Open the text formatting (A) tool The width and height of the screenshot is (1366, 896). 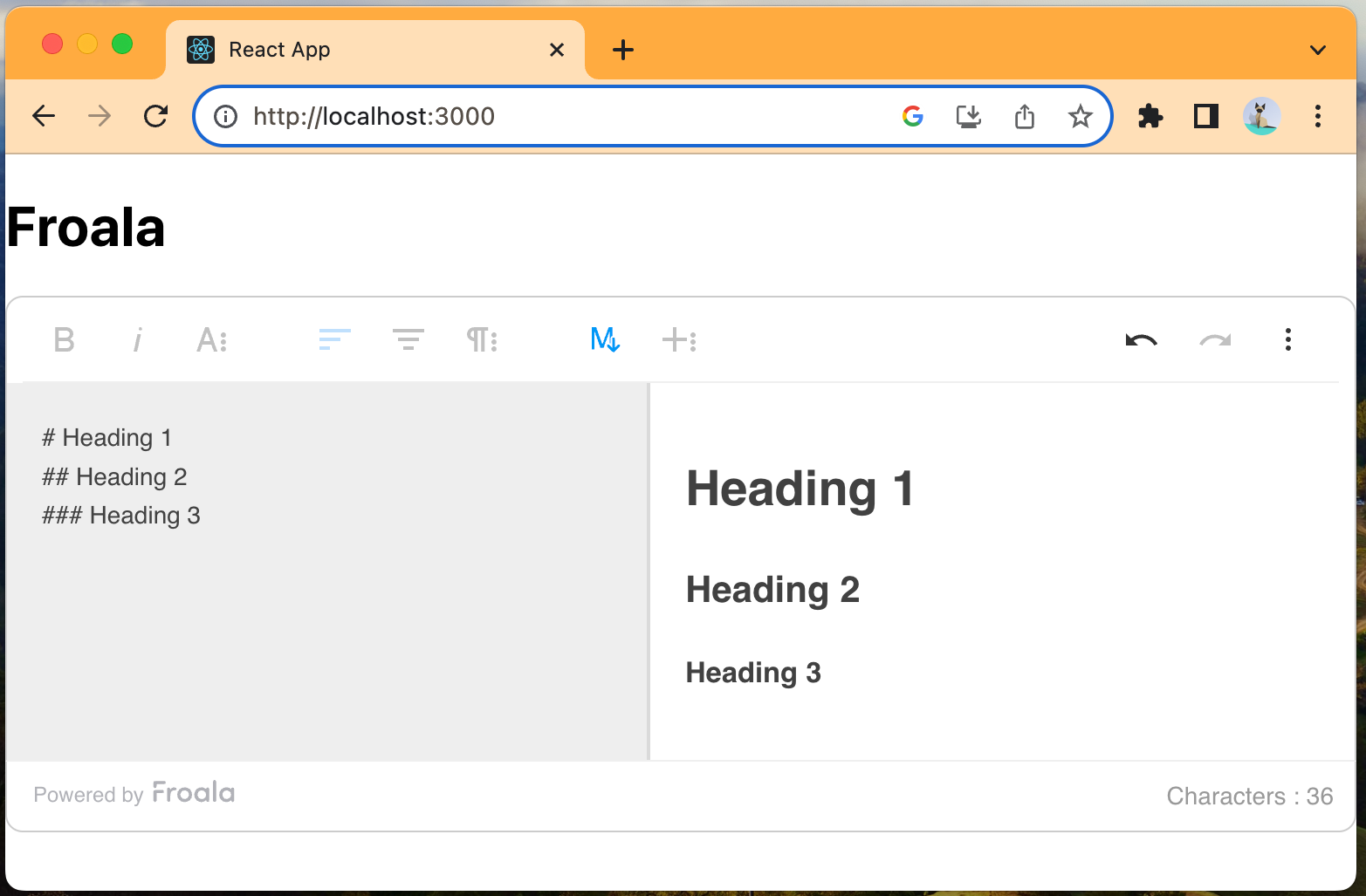(x=207, y=340)
